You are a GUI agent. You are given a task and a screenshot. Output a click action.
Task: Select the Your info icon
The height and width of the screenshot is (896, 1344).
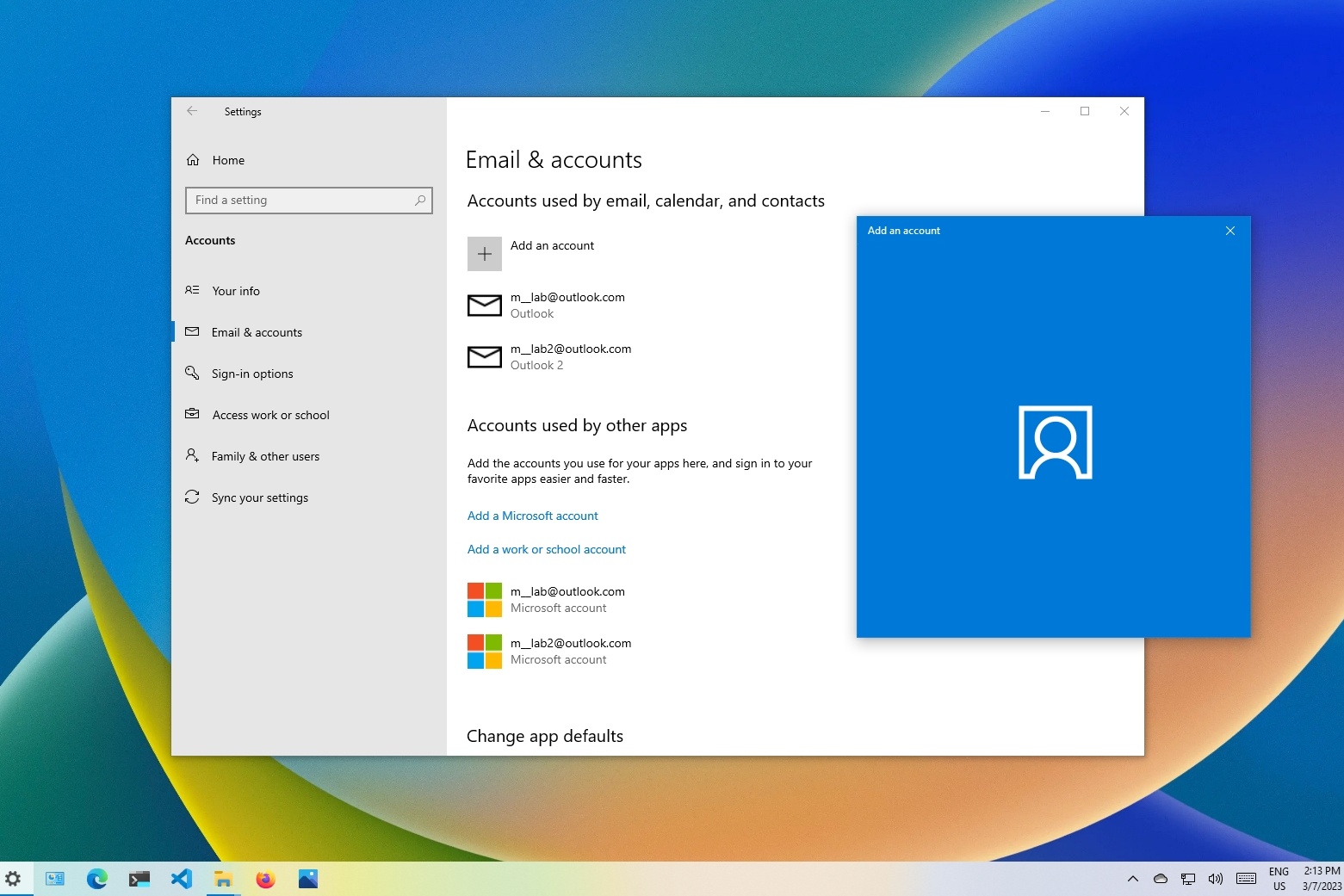pyautogui.click(x=192, y=291)
